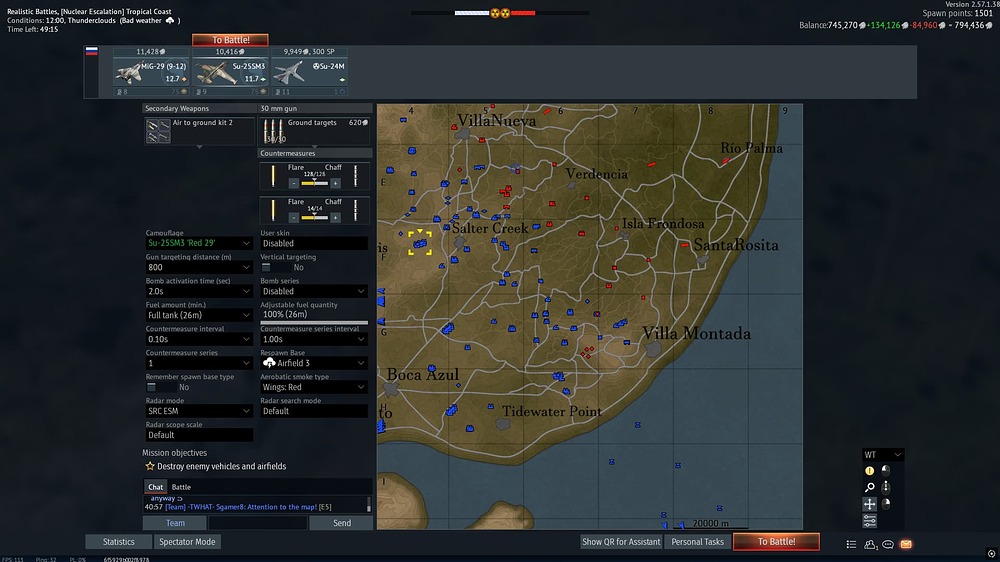Viewport: 1000px width, 562px height.
Task: Click the chaff icon in the 14/14 row
Action: pyautogui.click(x=356, y=211)
